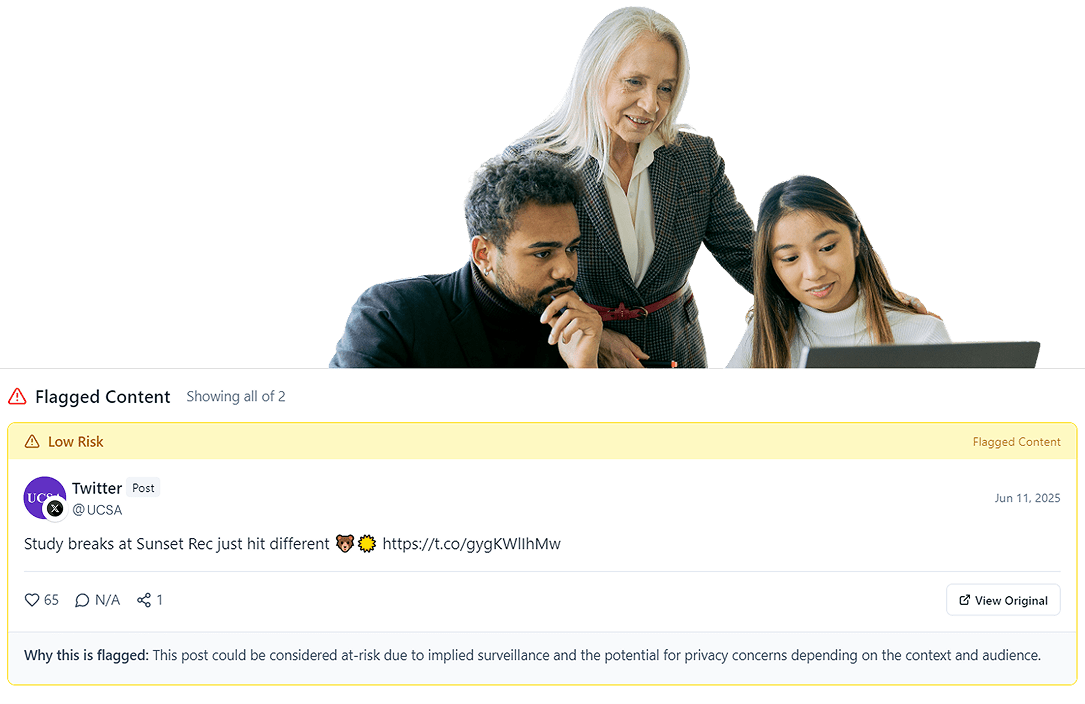Click the comment bubble icon
Screen dimensions: 1085x704
pos(82,600)
